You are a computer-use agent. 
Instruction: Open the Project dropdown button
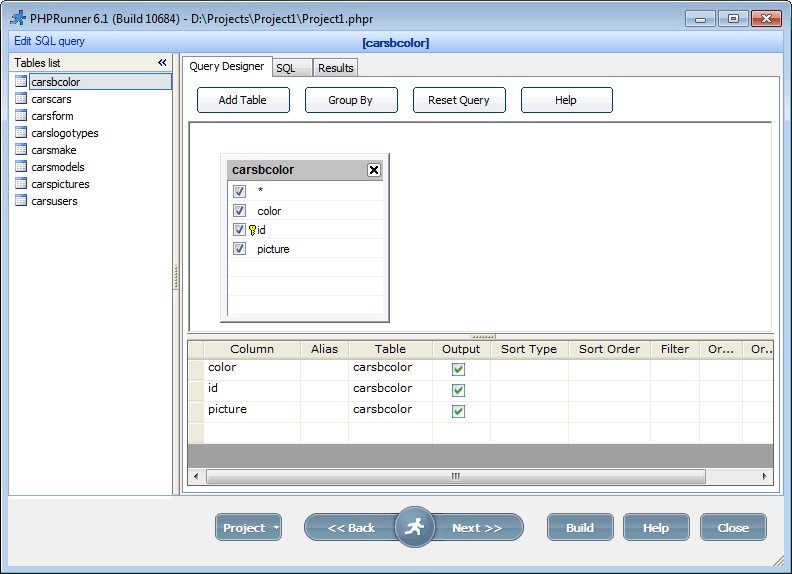point(249,528)
